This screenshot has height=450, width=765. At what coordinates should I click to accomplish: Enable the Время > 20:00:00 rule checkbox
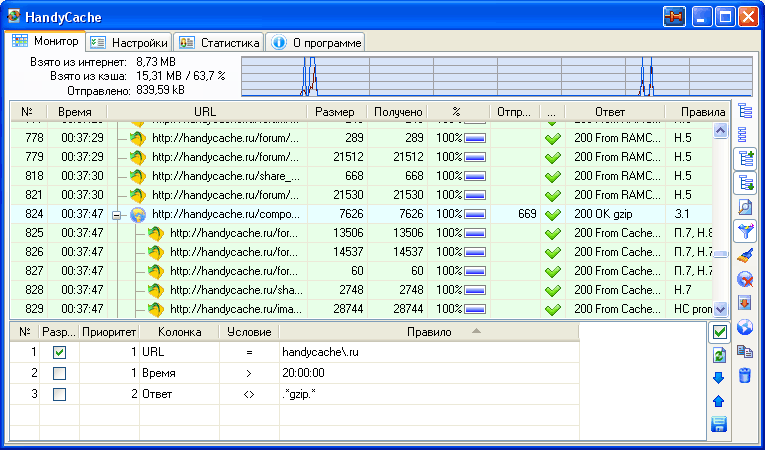pos(60,373)
